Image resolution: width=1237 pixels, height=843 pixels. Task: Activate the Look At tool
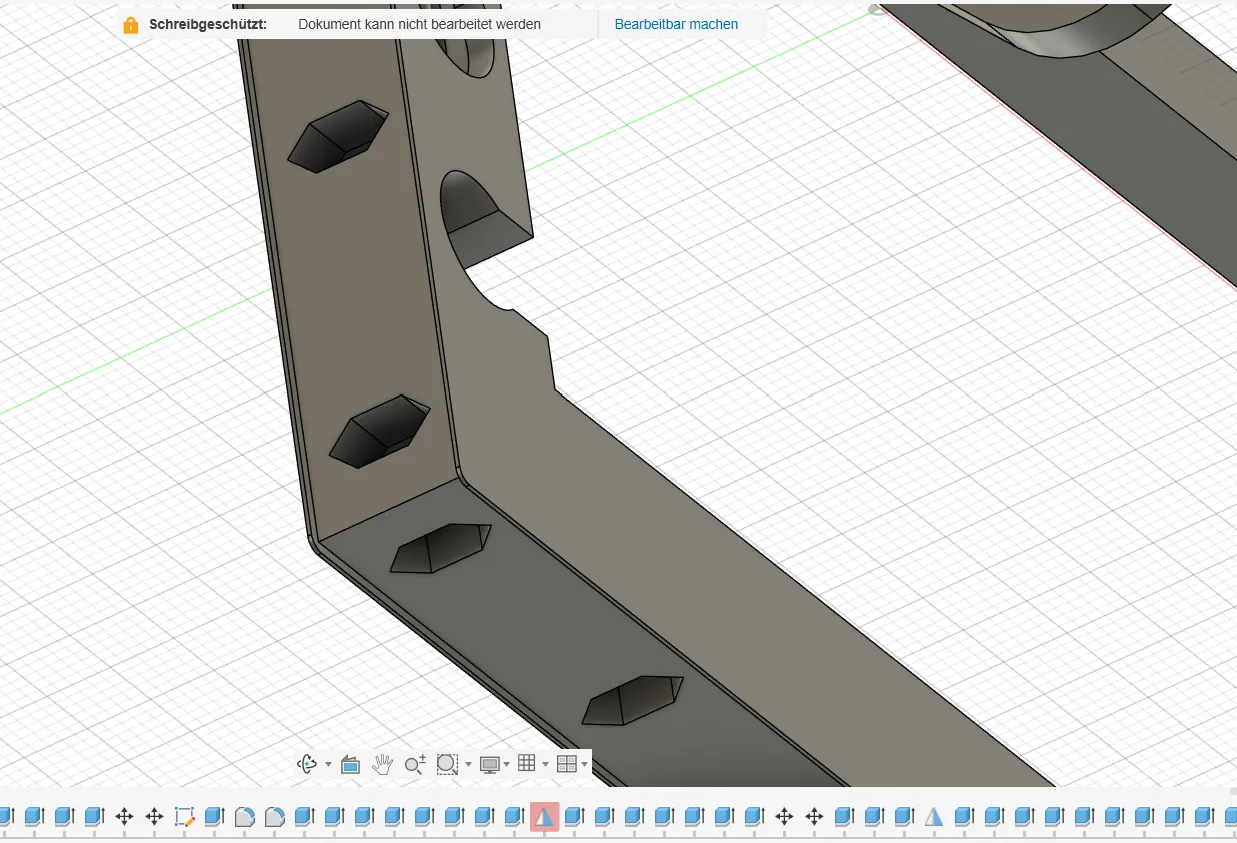click(x=350, y=764)
